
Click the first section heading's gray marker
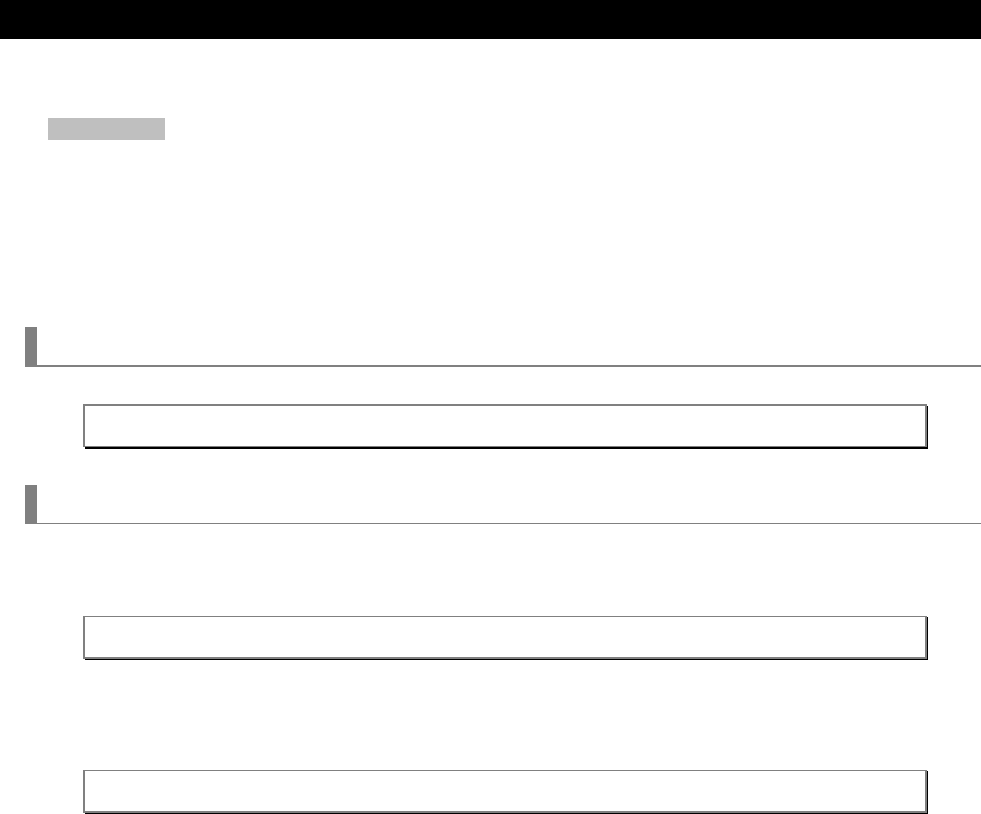pyautogui.click(x=30, y=346)
